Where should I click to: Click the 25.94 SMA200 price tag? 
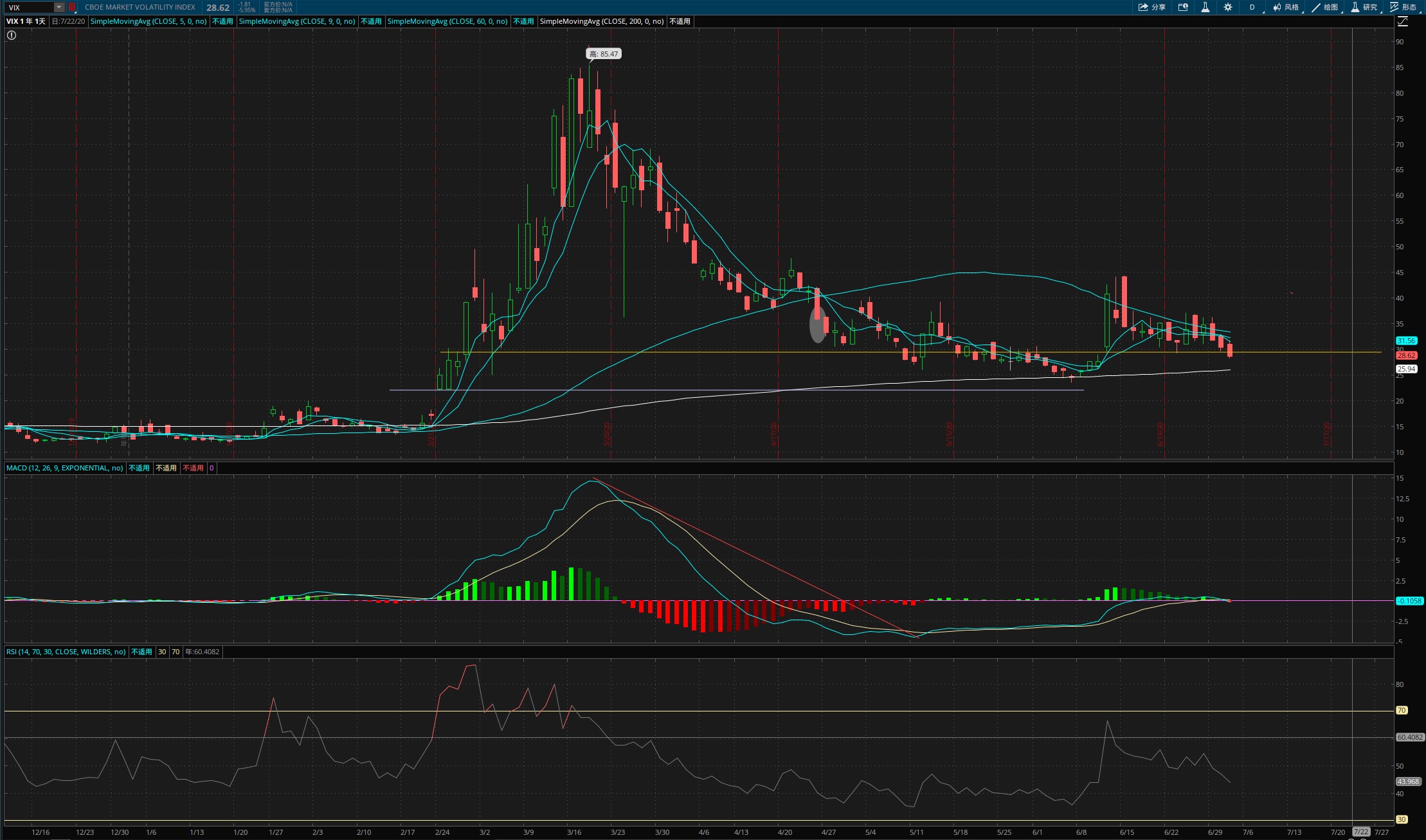coord(1406,369)
